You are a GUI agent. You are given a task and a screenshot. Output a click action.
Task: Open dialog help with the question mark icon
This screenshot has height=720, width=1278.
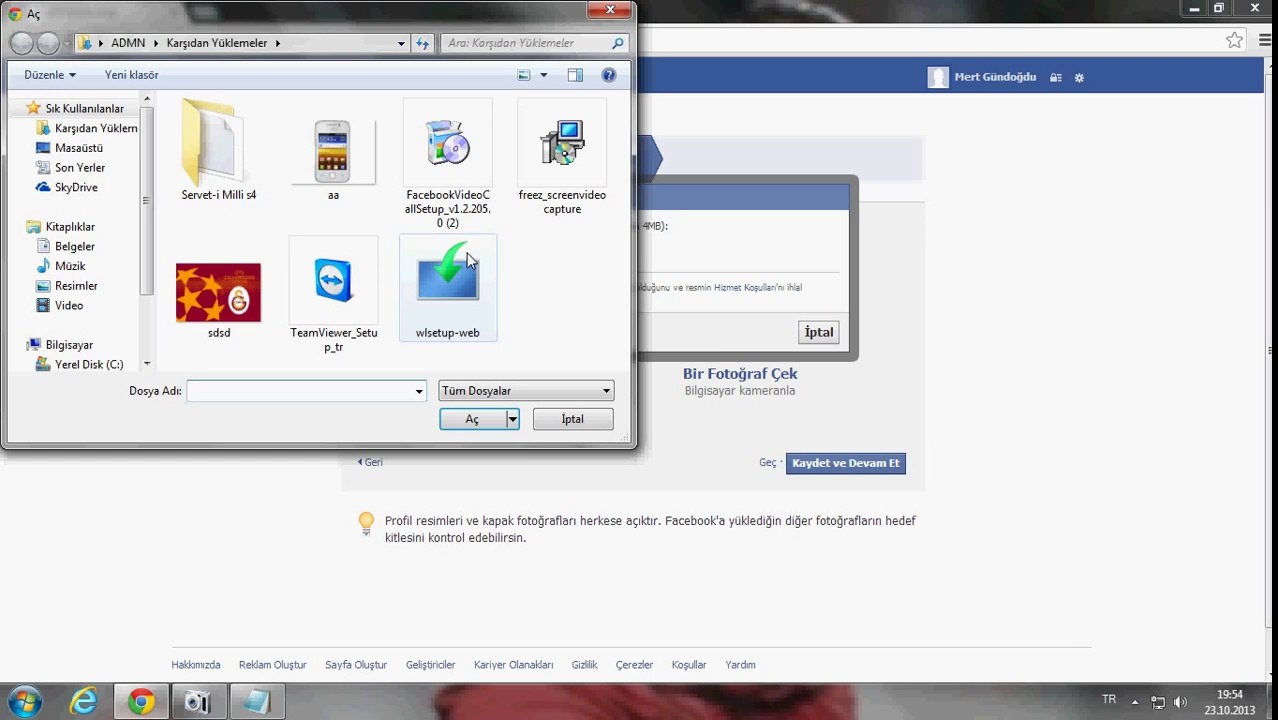(609, 75)
